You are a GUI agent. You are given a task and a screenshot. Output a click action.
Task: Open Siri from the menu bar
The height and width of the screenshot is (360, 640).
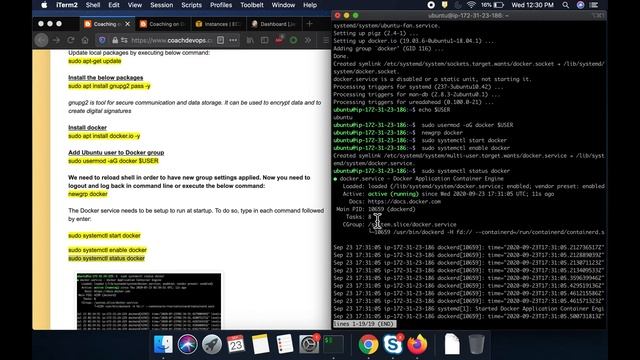coord(580,5)
